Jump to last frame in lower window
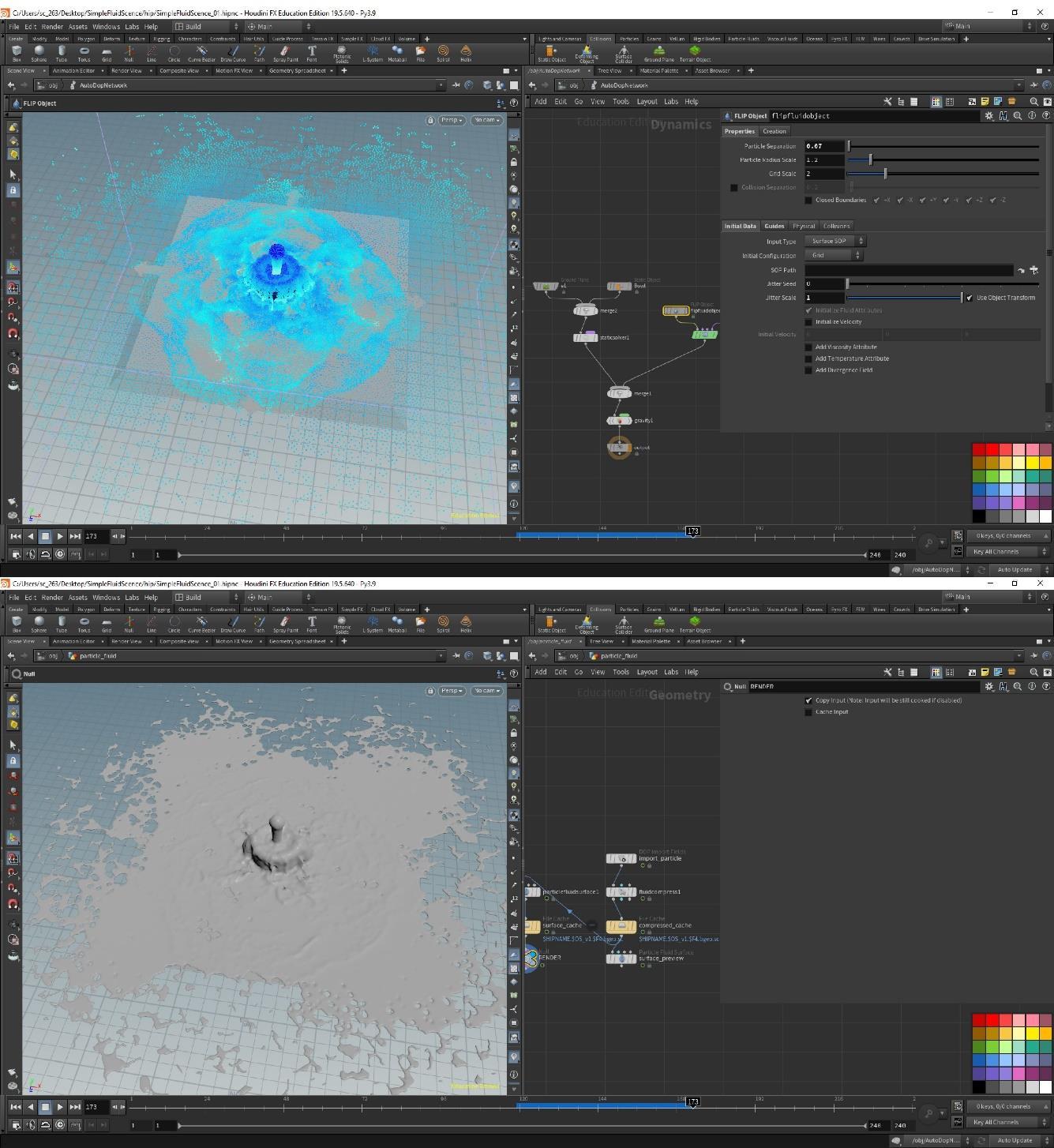Viewport: 1054px width, 1148px height. [75, 1107]
